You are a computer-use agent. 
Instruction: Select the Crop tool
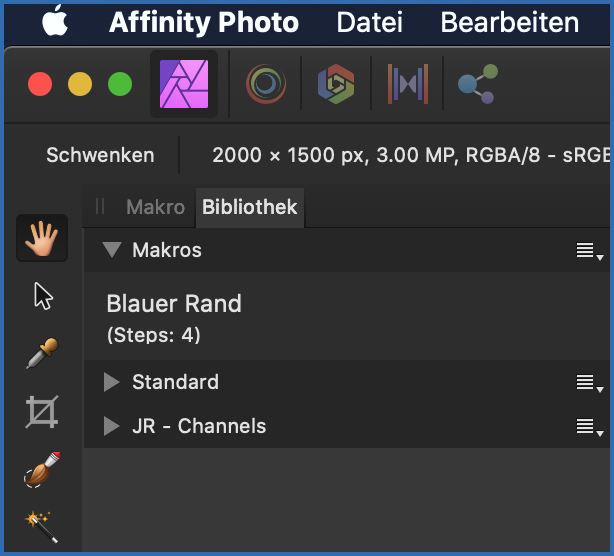42,411
